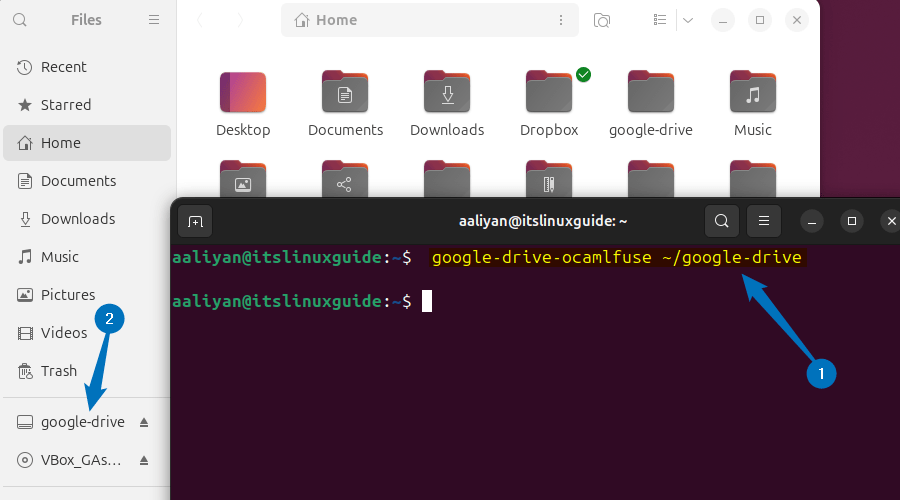
Task: Open the path bar three-dot menu
Action: tap(561, 20)
